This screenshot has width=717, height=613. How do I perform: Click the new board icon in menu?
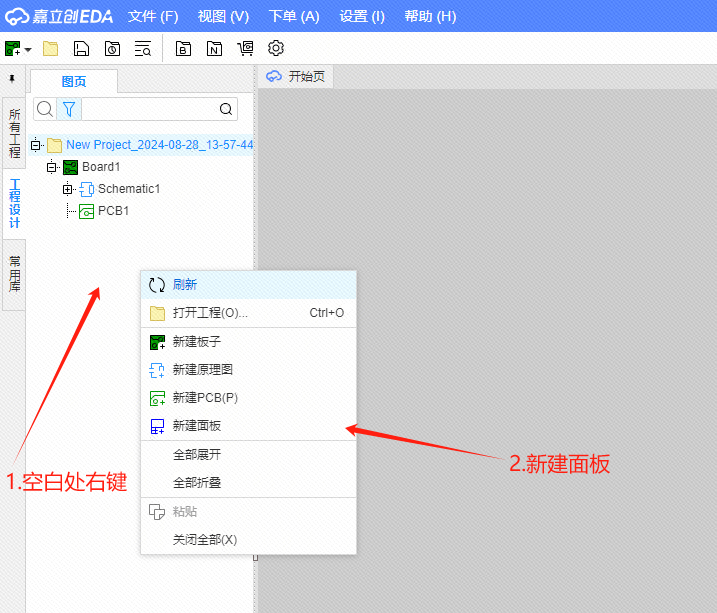(x=157, y=342)
